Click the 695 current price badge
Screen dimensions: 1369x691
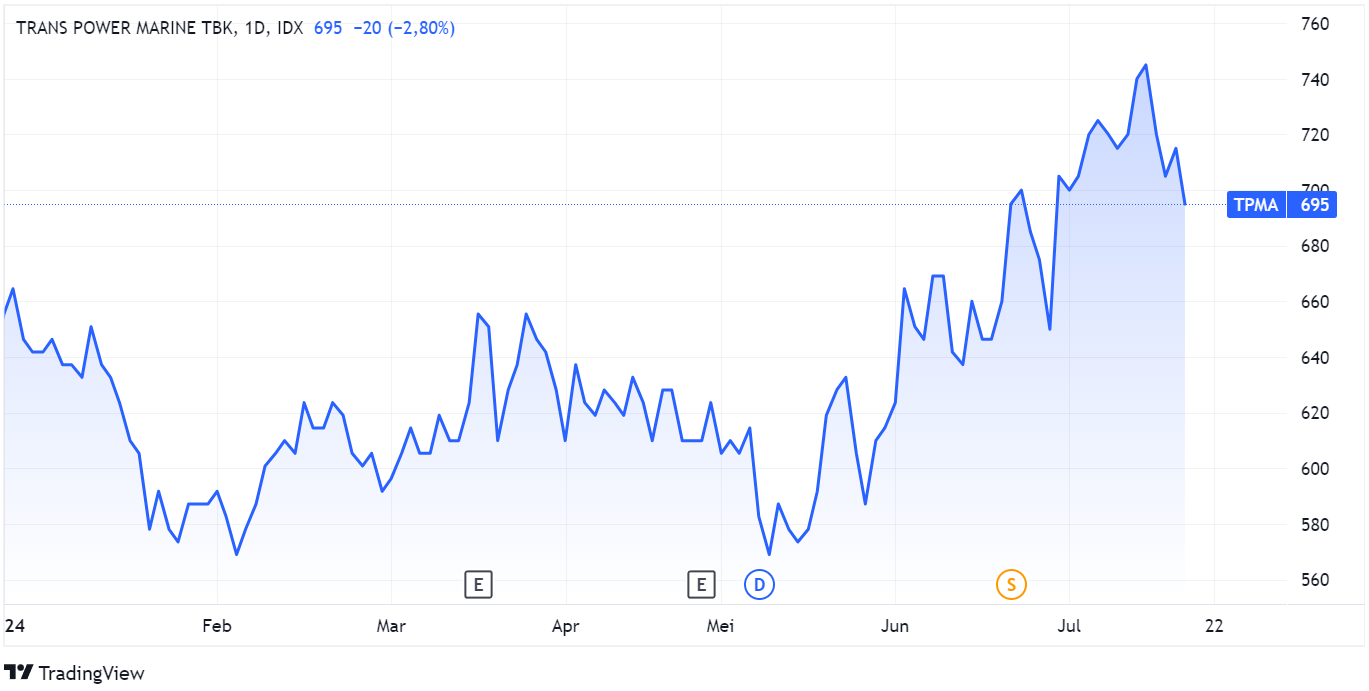coord(1314,205)
